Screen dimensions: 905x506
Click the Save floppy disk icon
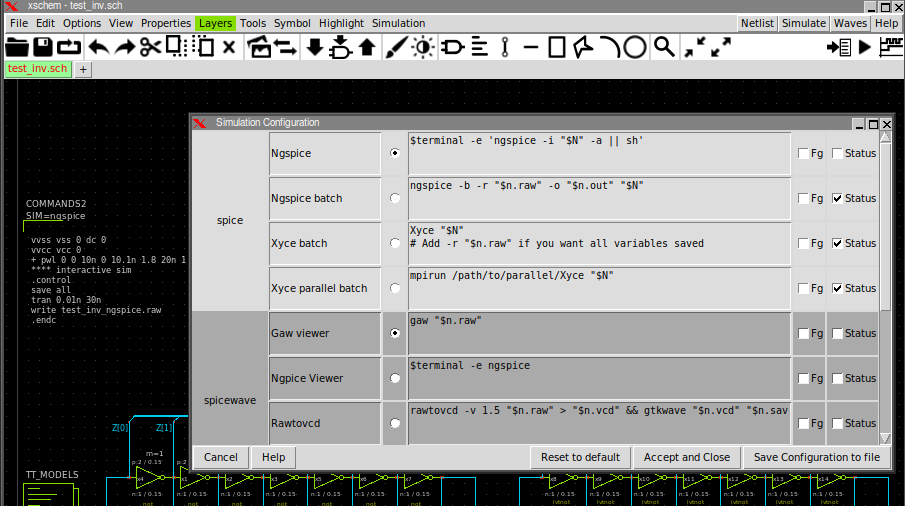[43, 46]
